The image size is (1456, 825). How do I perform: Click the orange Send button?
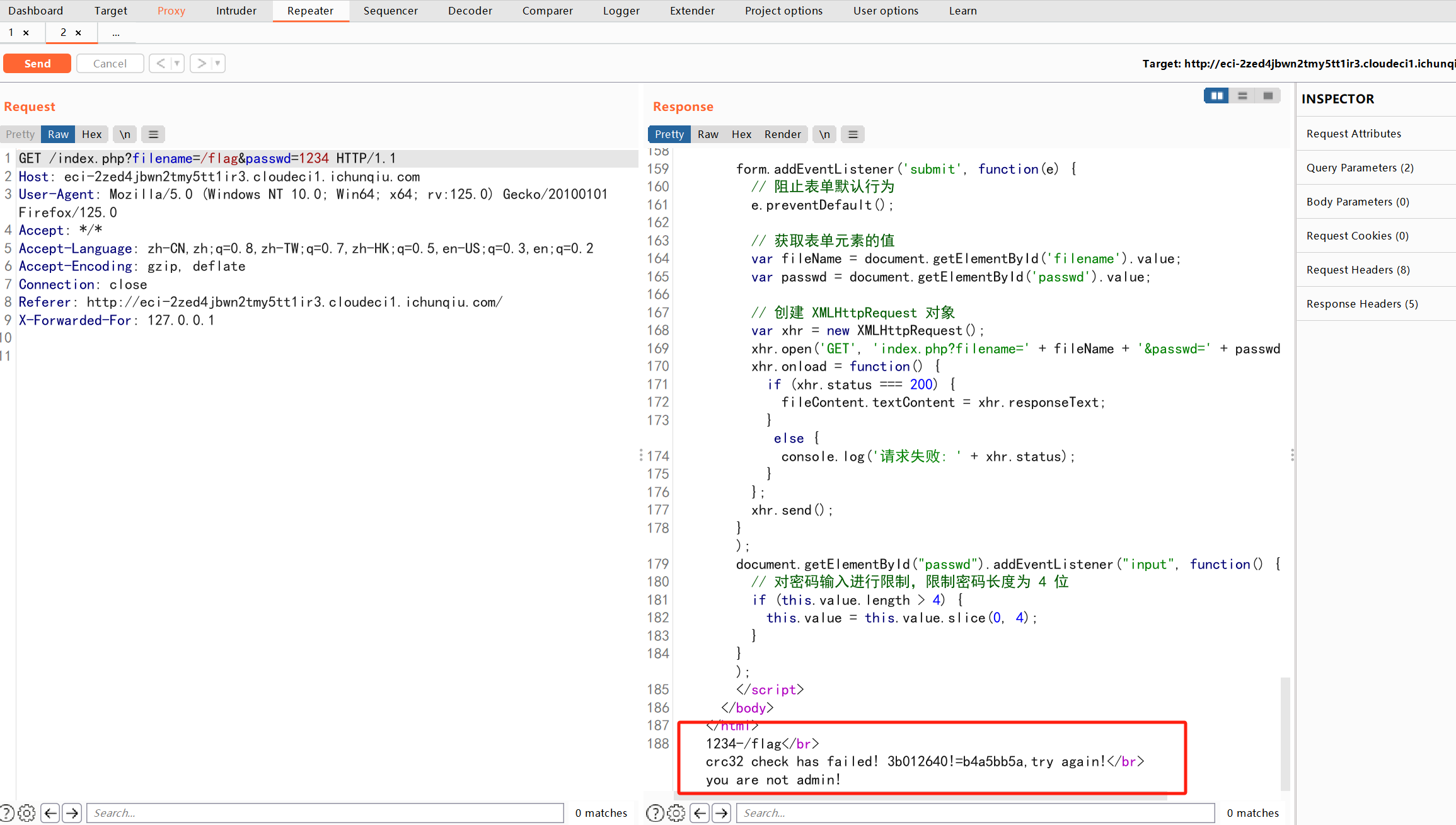37,64
